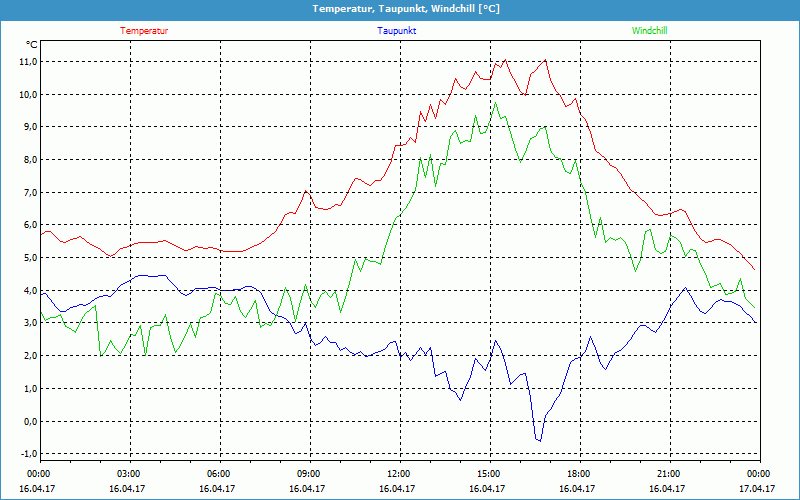Pick the green Windchill legend label
The image size is (800, 500).
click(649, 31)
